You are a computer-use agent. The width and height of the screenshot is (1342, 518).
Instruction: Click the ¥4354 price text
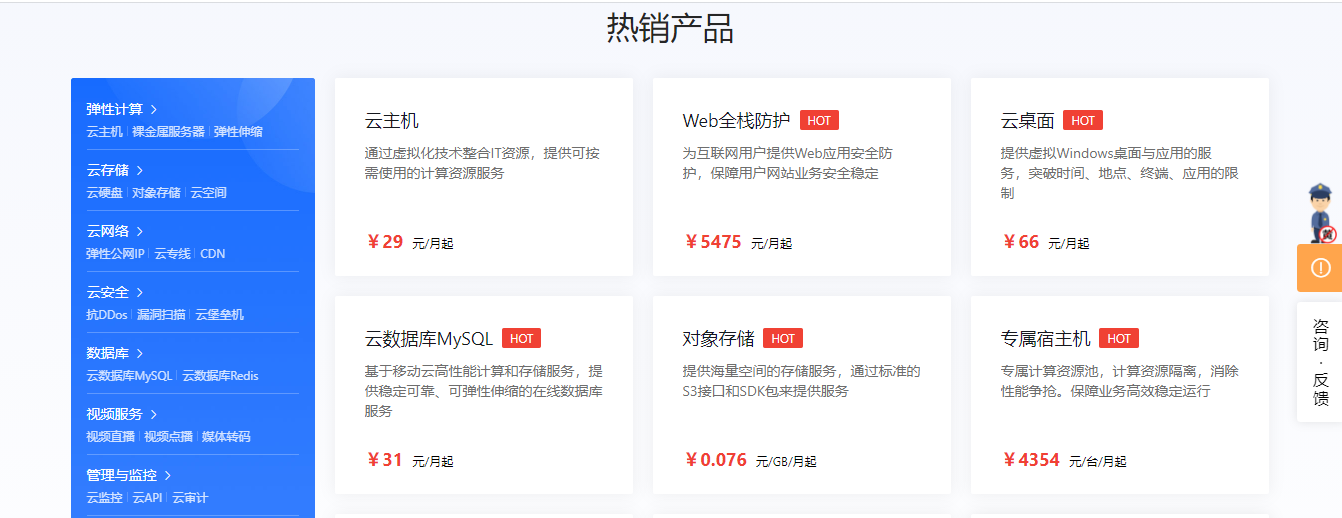[1031, 460]
